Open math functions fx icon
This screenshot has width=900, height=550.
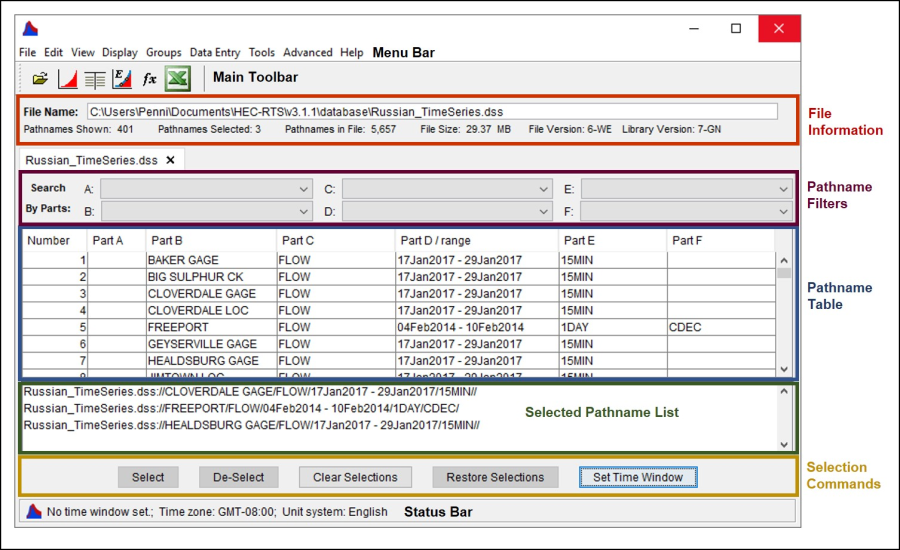[149, 79]
